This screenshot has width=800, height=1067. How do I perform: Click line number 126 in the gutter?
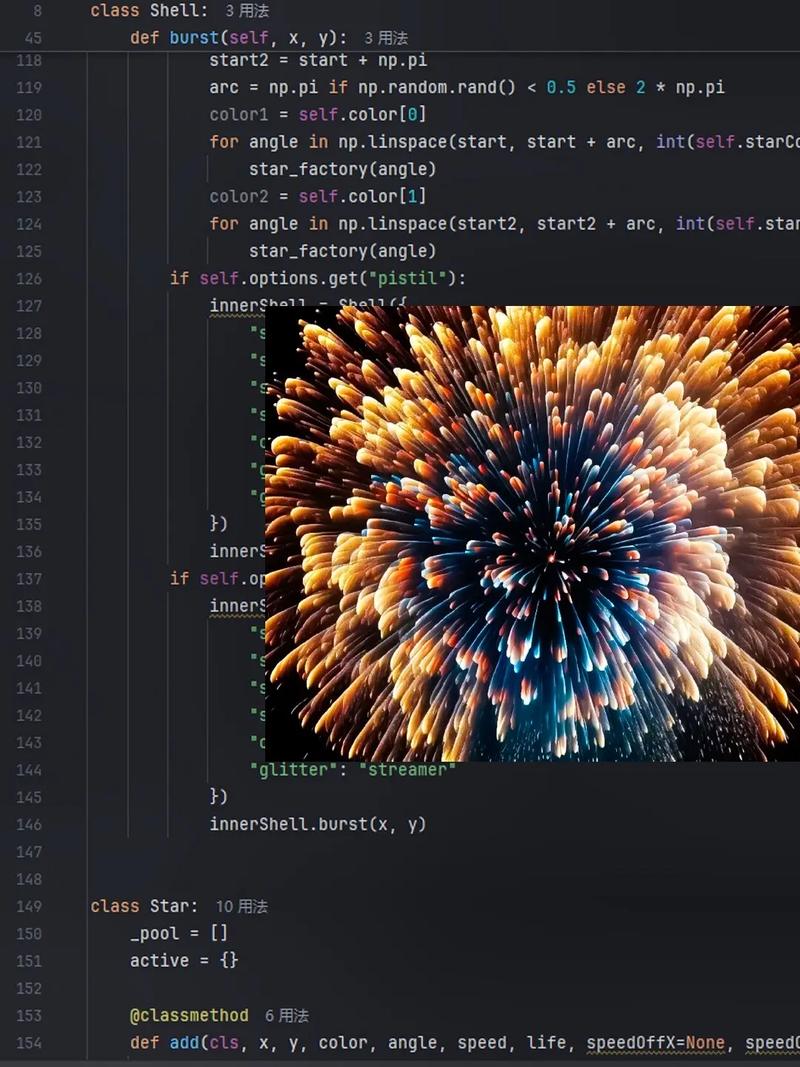point(28,278)
